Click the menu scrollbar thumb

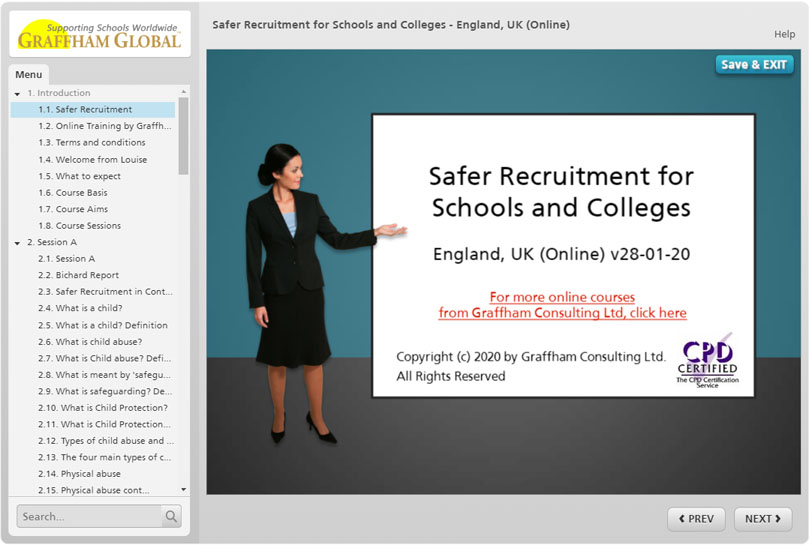click(183, 136)
